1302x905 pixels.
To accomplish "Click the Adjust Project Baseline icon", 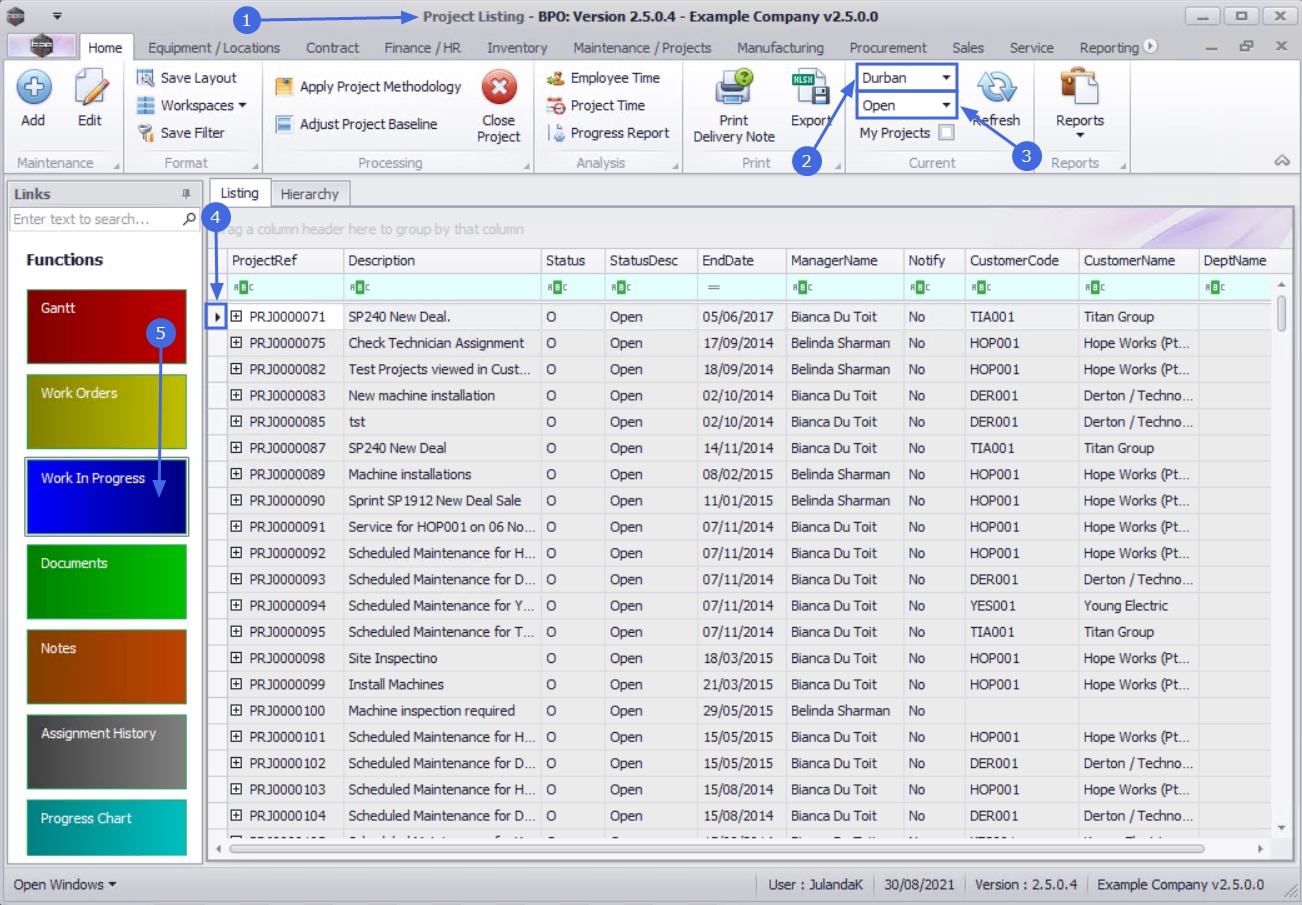I will click(x=284, y=124).
